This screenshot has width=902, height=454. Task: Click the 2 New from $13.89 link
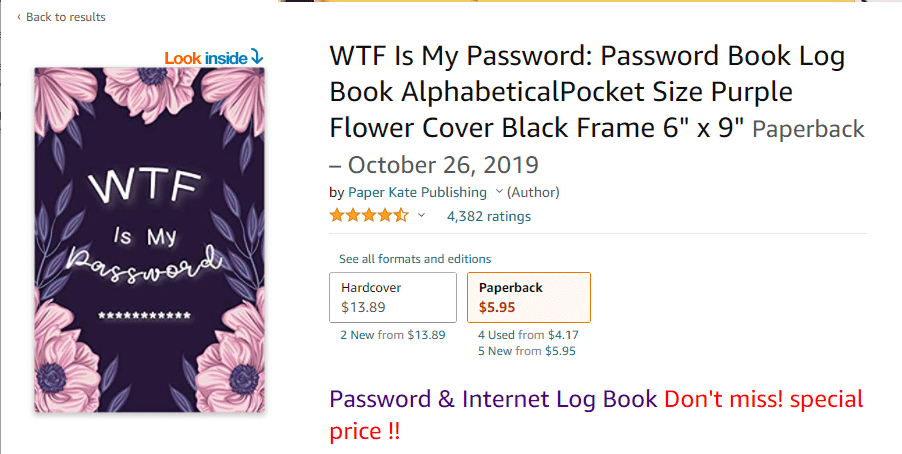(x=393, y=335)
